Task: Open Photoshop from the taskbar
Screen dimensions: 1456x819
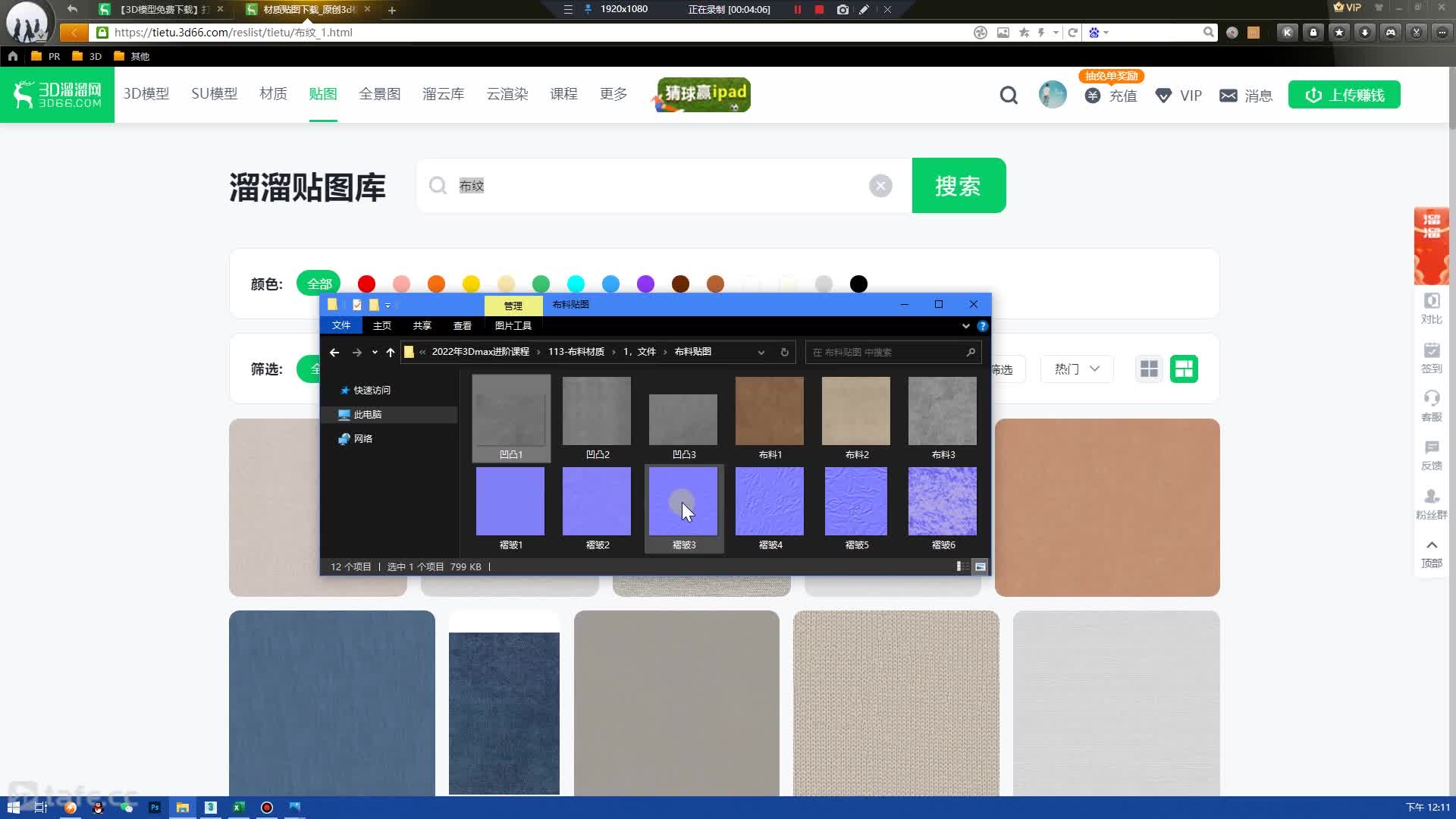Action: (155, 808)
